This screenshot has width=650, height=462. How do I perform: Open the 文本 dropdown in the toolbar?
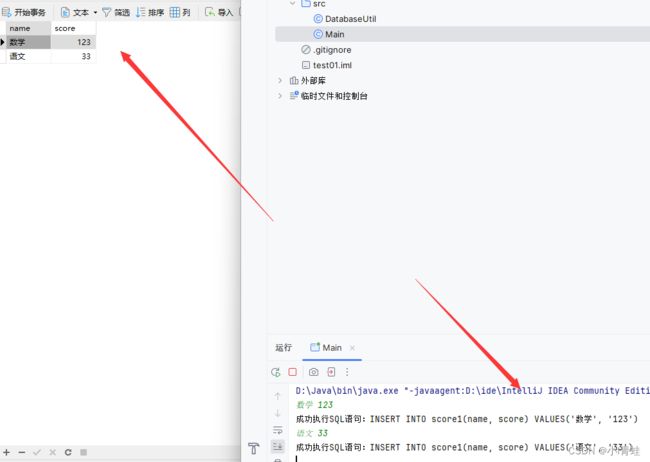click(79, 12)
